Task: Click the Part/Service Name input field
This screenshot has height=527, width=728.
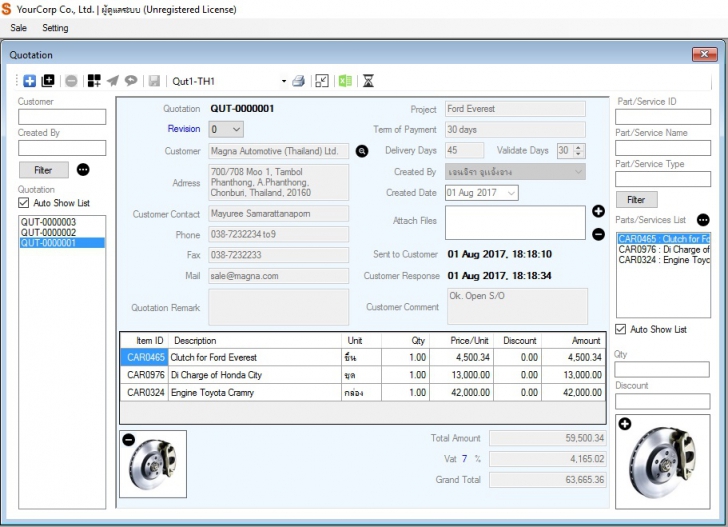Action: coord(662,148)
